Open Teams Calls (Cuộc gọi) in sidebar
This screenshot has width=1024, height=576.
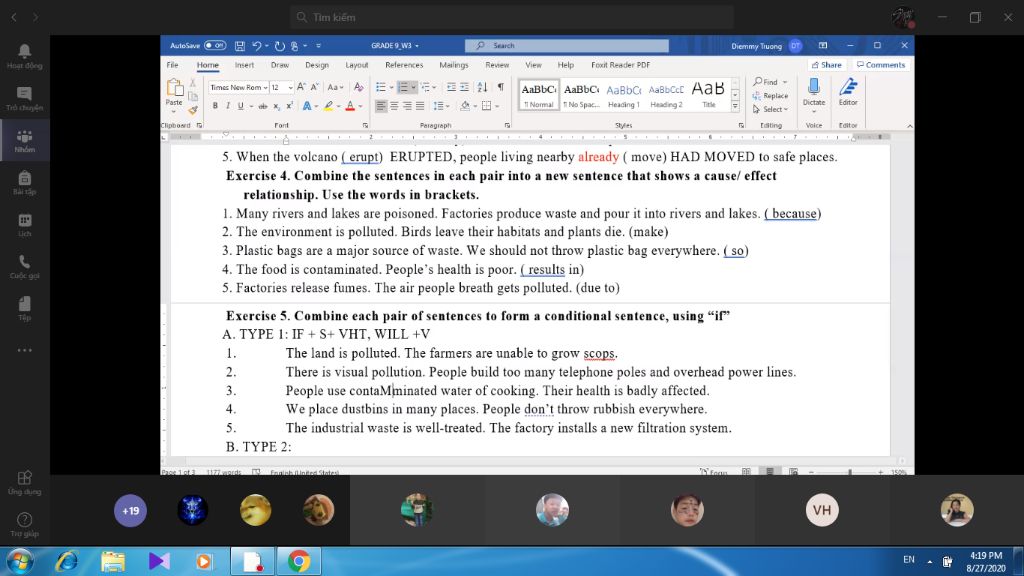pos(25,266)
